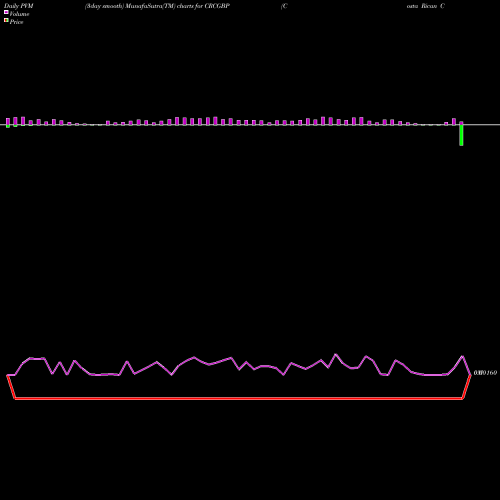The image size is (500, 500).
Task: Click the tall green volume bar
Action: point(461,135)
